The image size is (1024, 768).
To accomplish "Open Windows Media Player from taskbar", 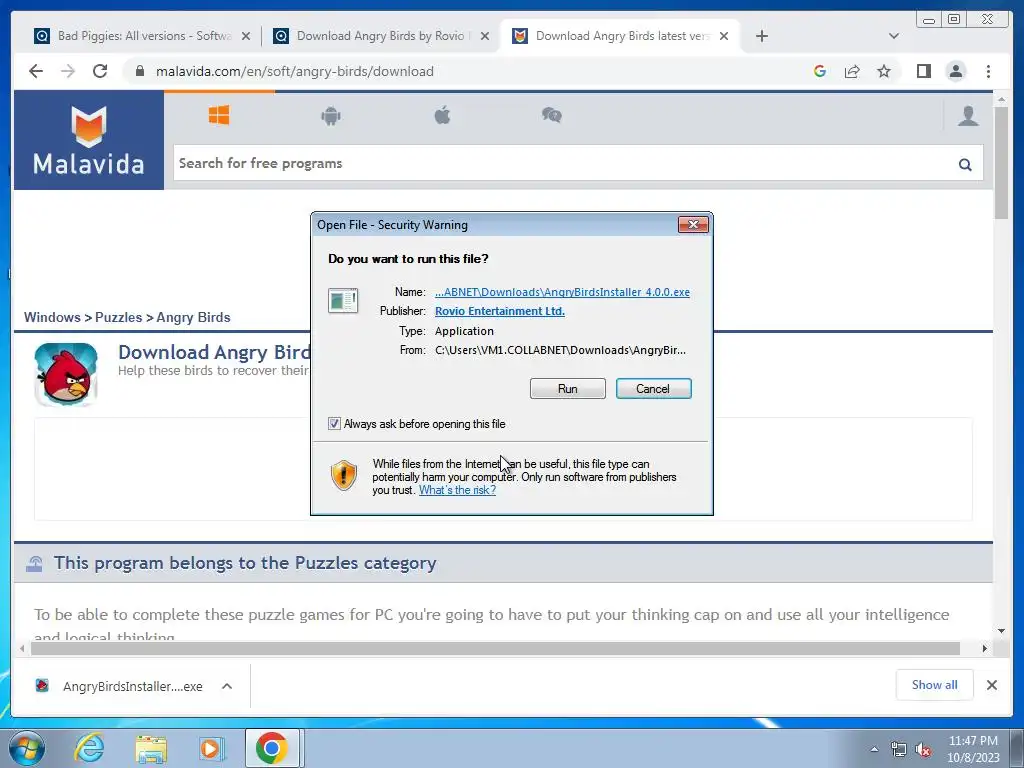I will coord(212,748).
